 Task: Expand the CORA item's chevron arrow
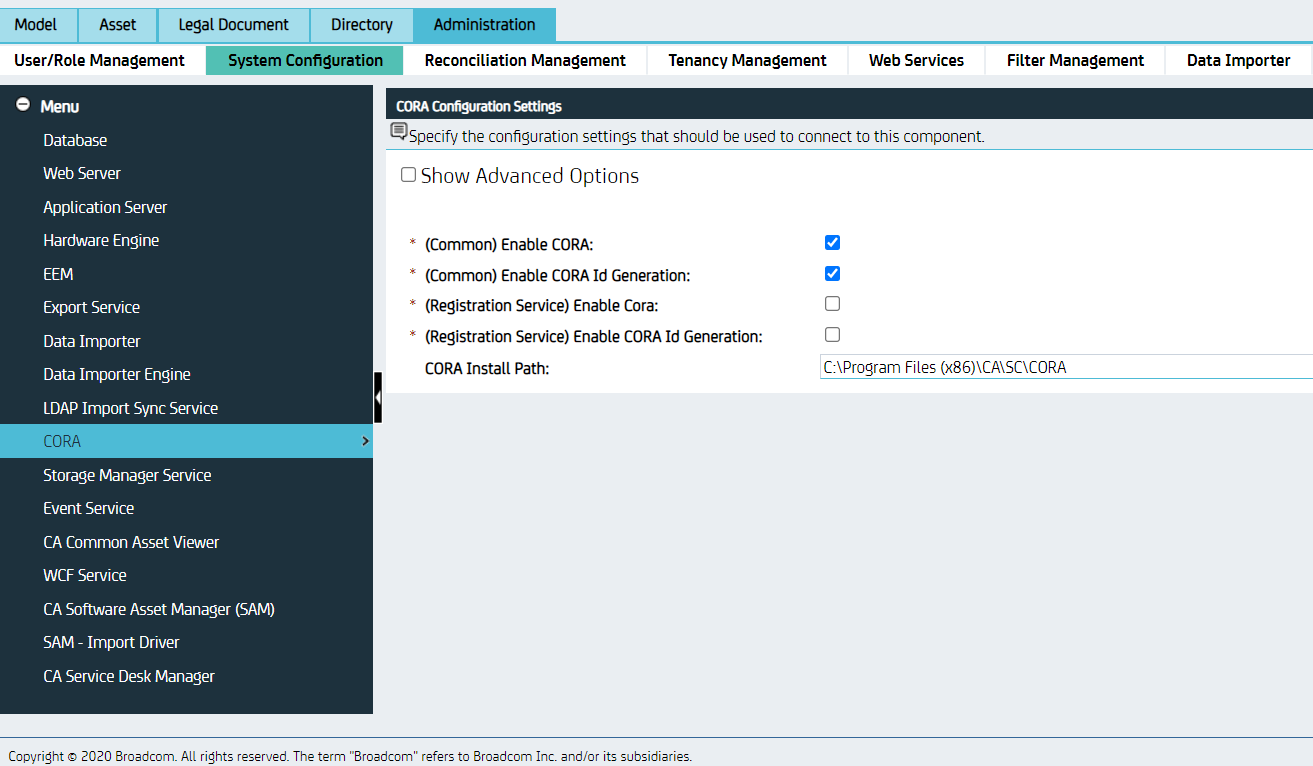[365, 441]
